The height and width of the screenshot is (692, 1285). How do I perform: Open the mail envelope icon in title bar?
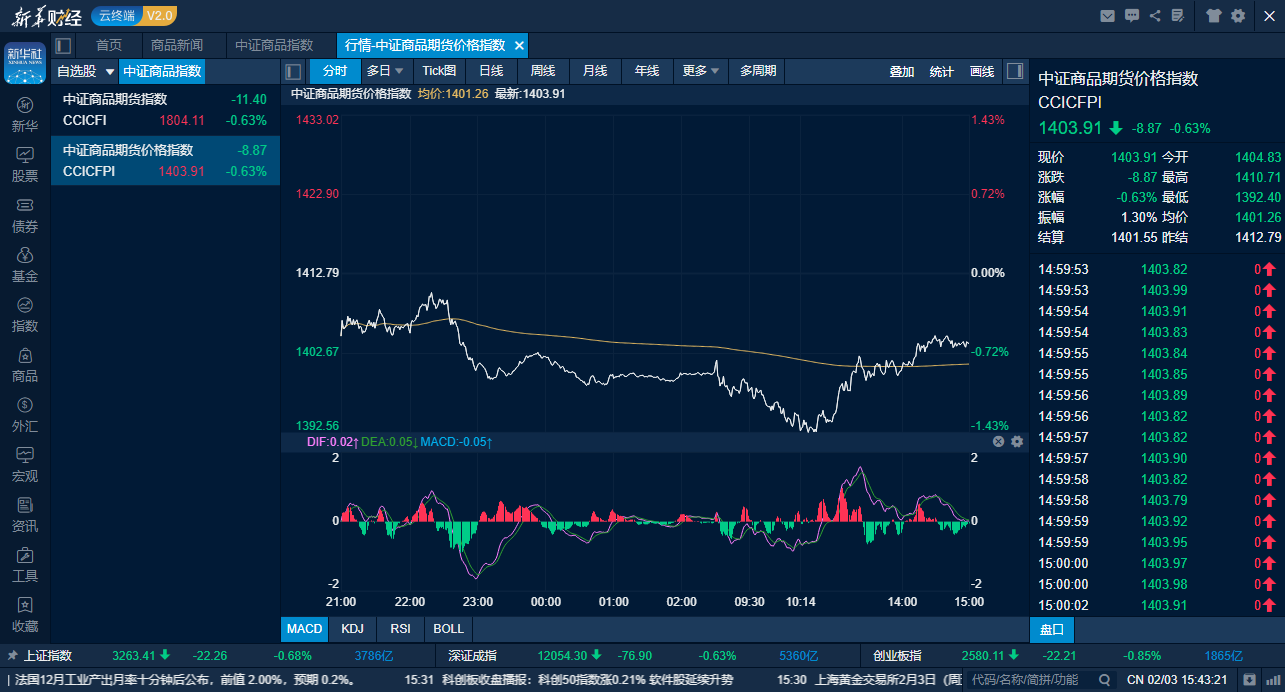point(1107,15)
